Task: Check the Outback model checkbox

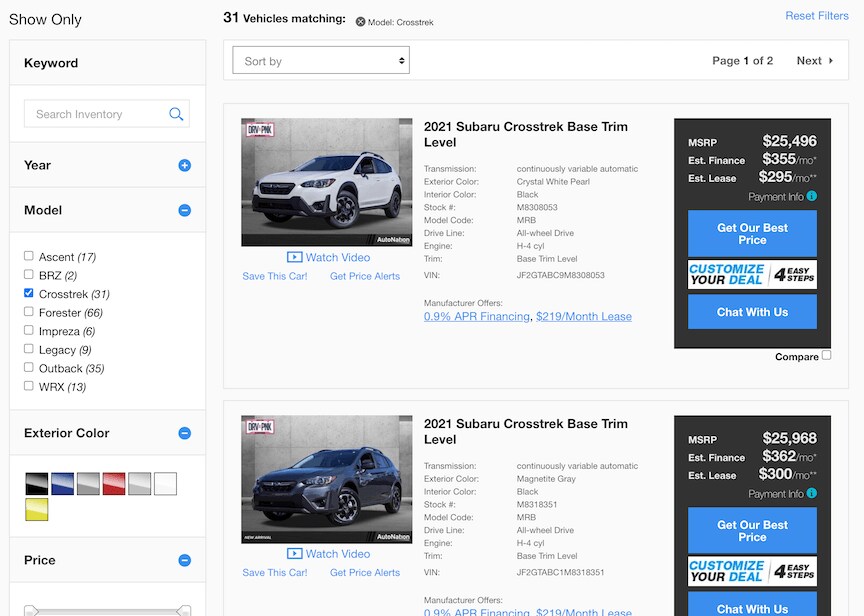Action: pyautogui.click(x=29, y=368)
